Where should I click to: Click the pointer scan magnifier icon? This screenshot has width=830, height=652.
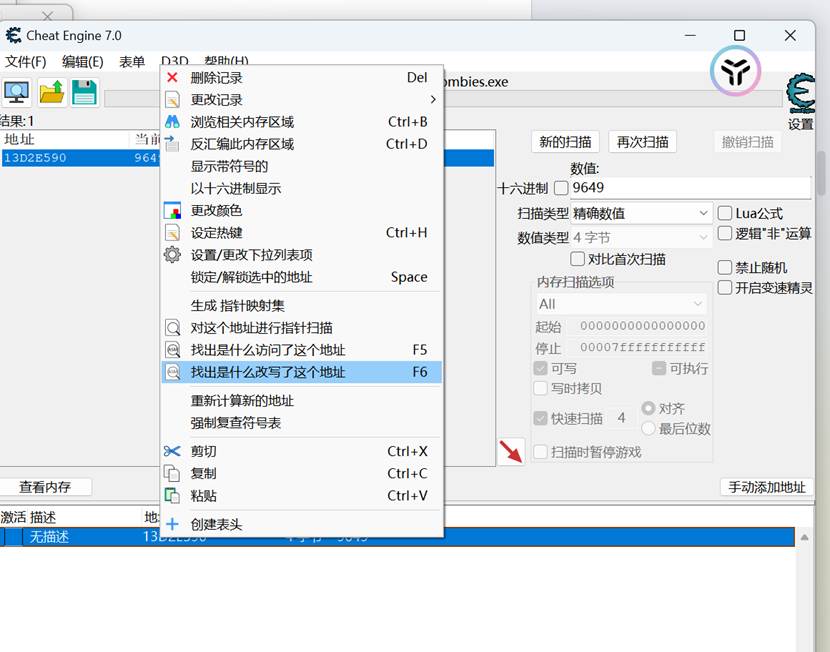173,328
